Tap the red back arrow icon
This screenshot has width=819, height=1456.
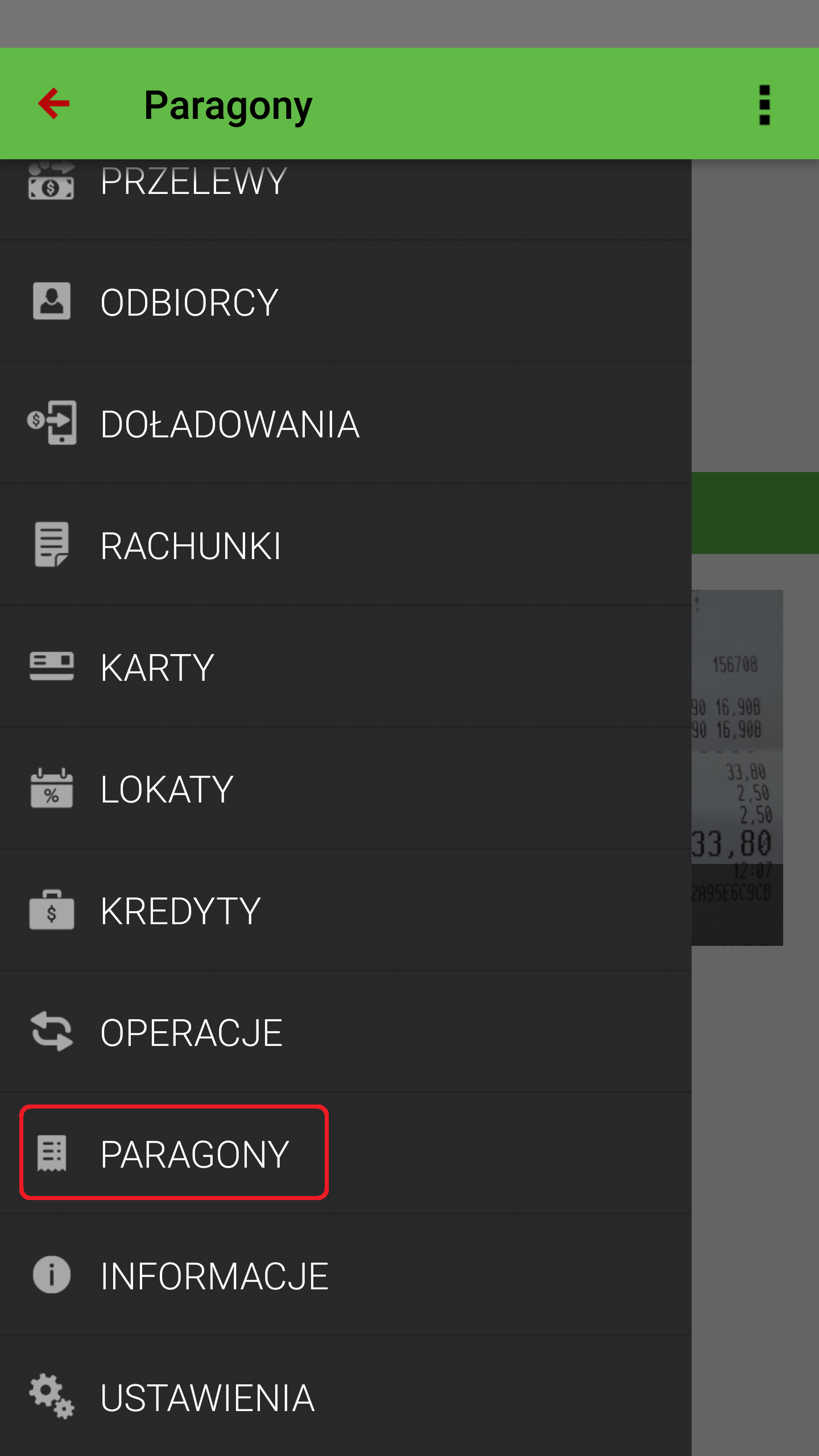point(53,104)
